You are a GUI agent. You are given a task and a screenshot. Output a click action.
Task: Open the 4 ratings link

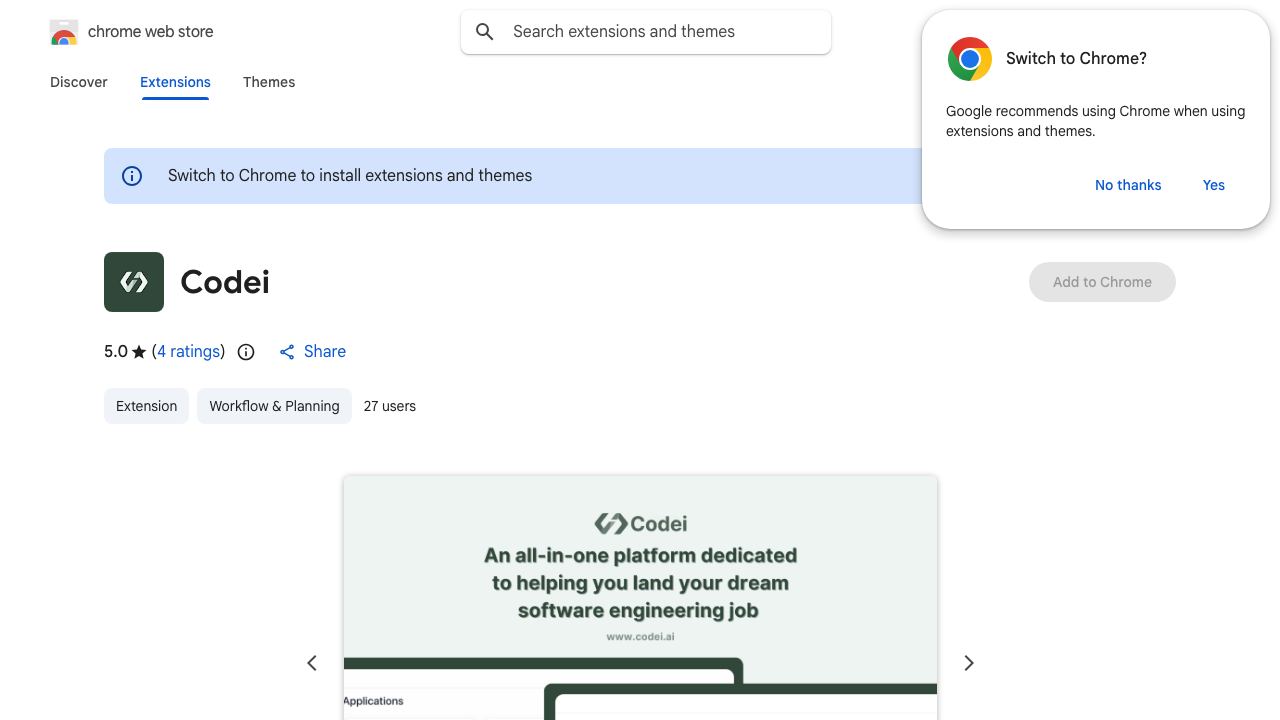[188, 352]
